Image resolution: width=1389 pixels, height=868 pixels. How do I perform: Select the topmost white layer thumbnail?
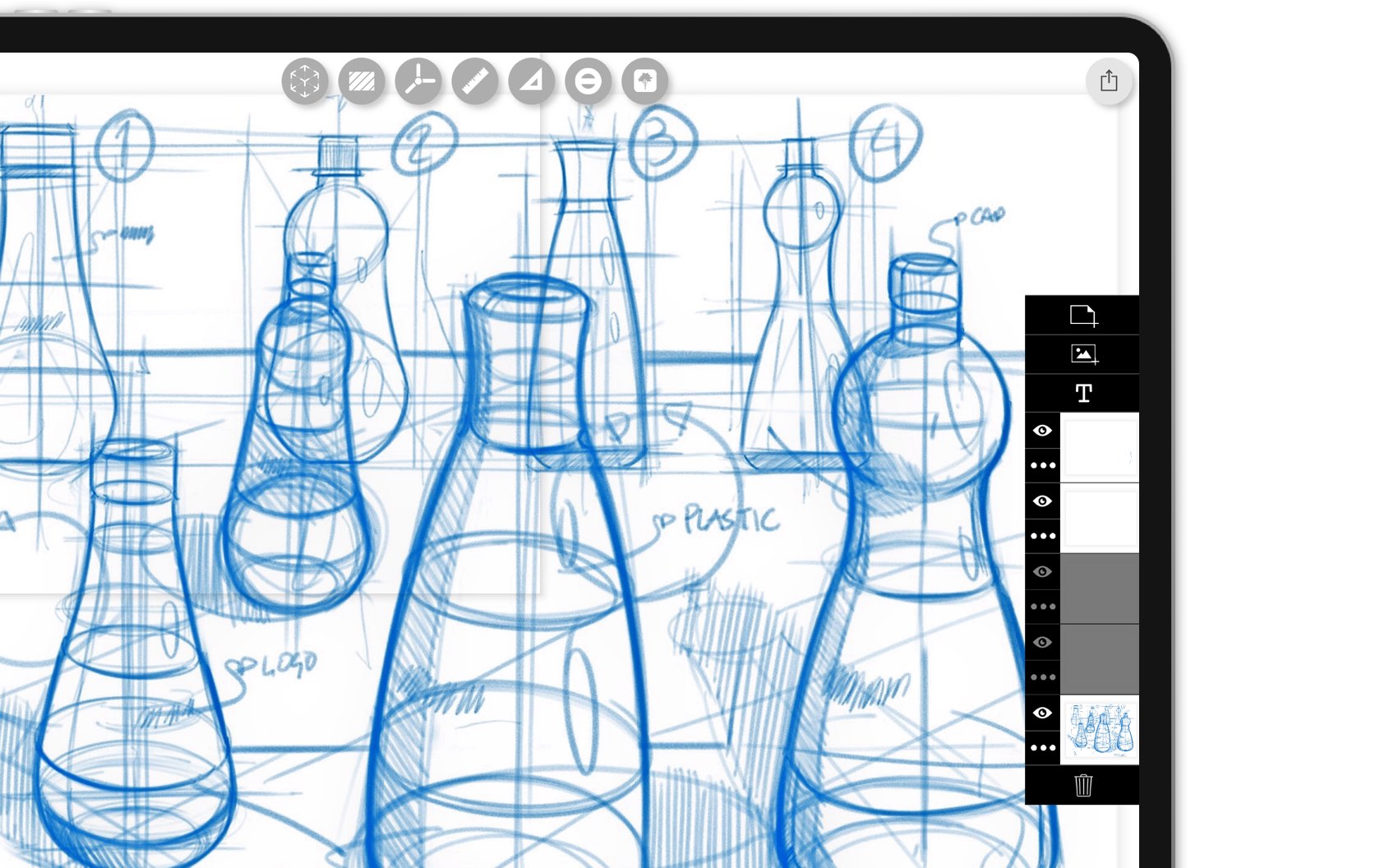[x=1100, y=448]
